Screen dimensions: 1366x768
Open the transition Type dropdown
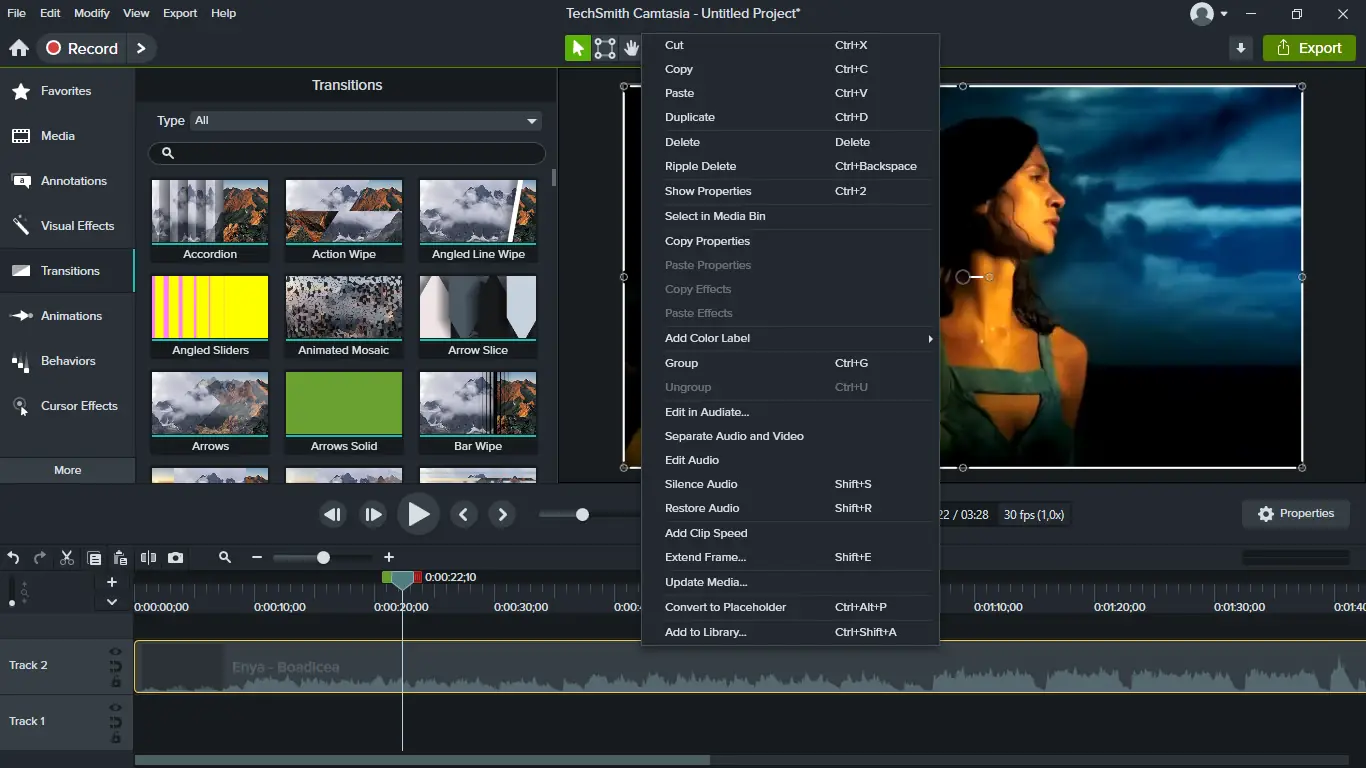coord(366,121)
